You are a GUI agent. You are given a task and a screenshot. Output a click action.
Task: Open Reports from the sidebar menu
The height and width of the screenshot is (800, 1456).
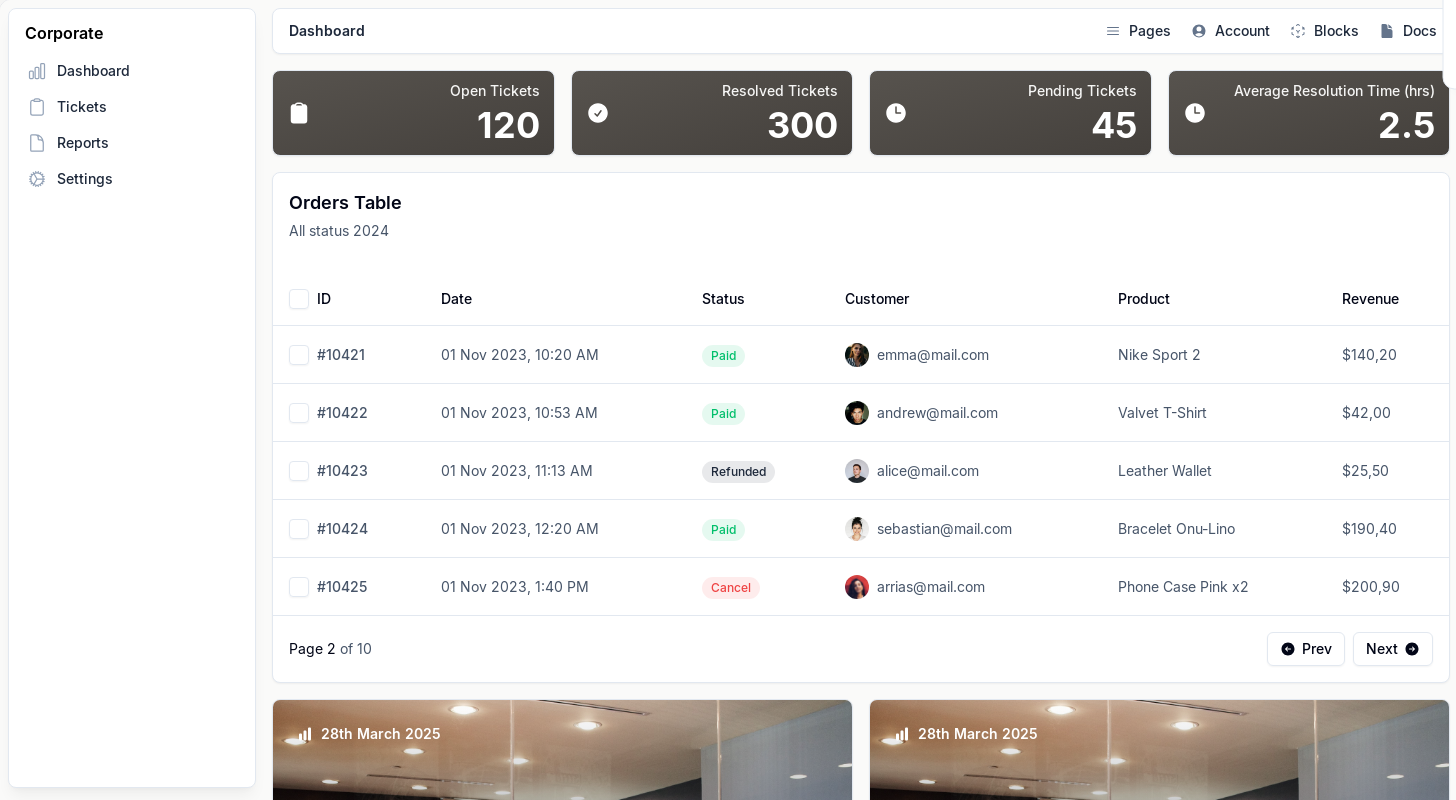tap(82, 143)
